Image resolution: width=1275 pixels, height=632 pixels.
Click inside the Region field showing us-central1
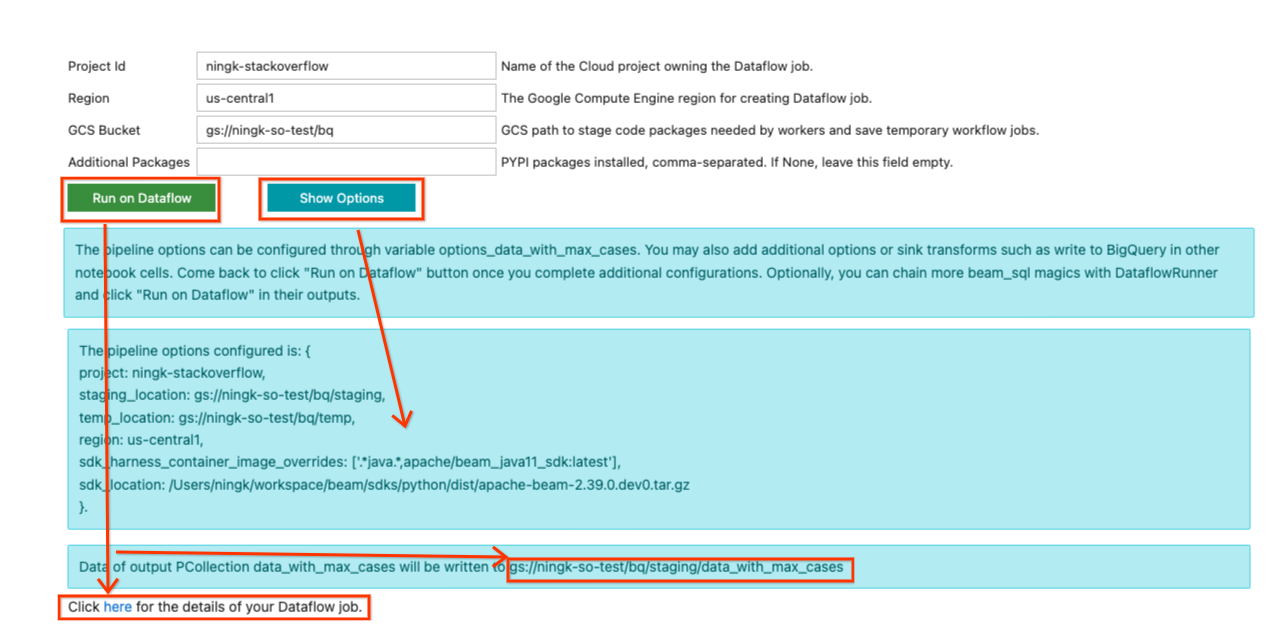coord(345,97)
